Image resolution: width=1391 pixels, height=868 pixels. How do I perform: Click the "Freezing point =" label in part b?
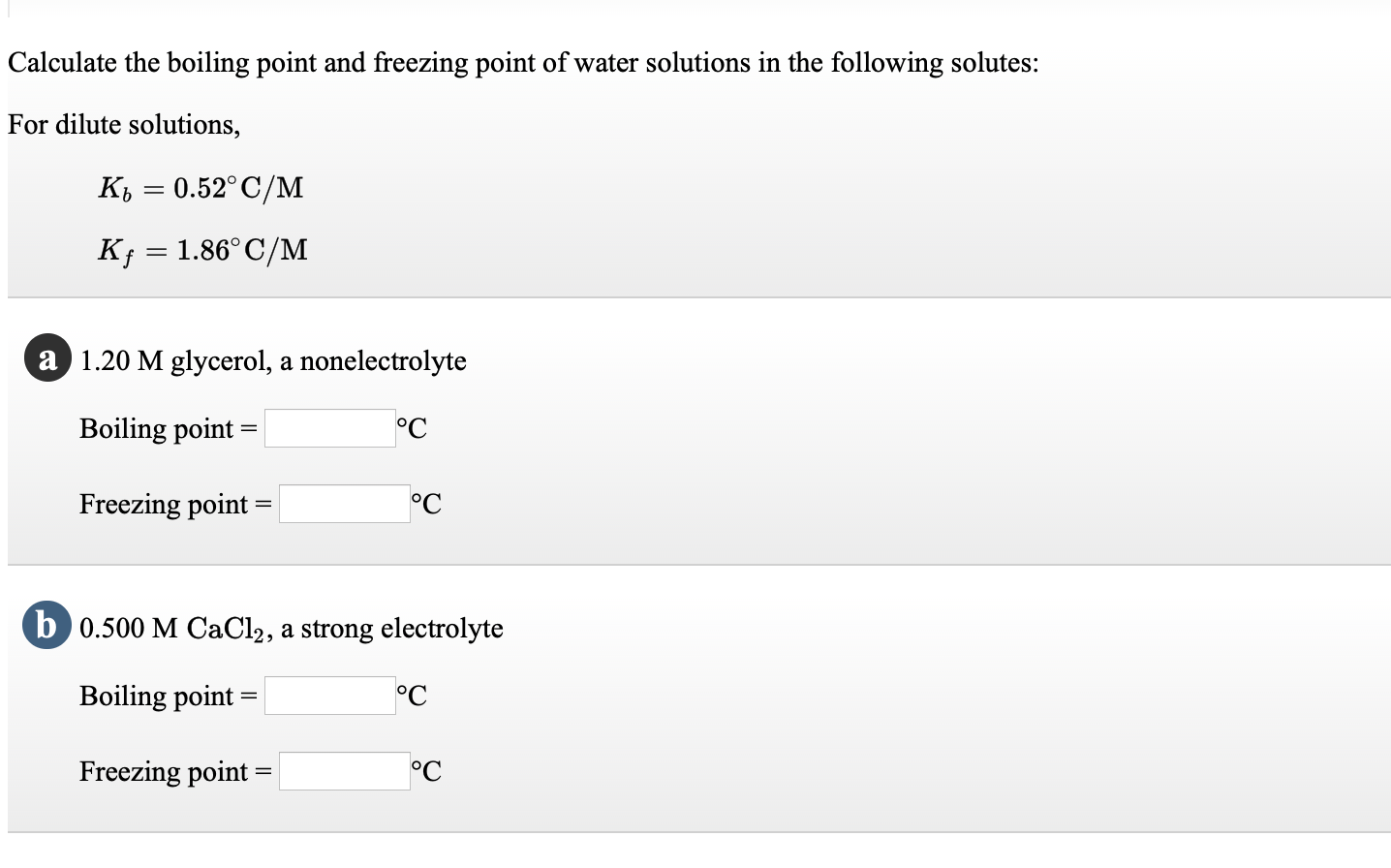172,771
